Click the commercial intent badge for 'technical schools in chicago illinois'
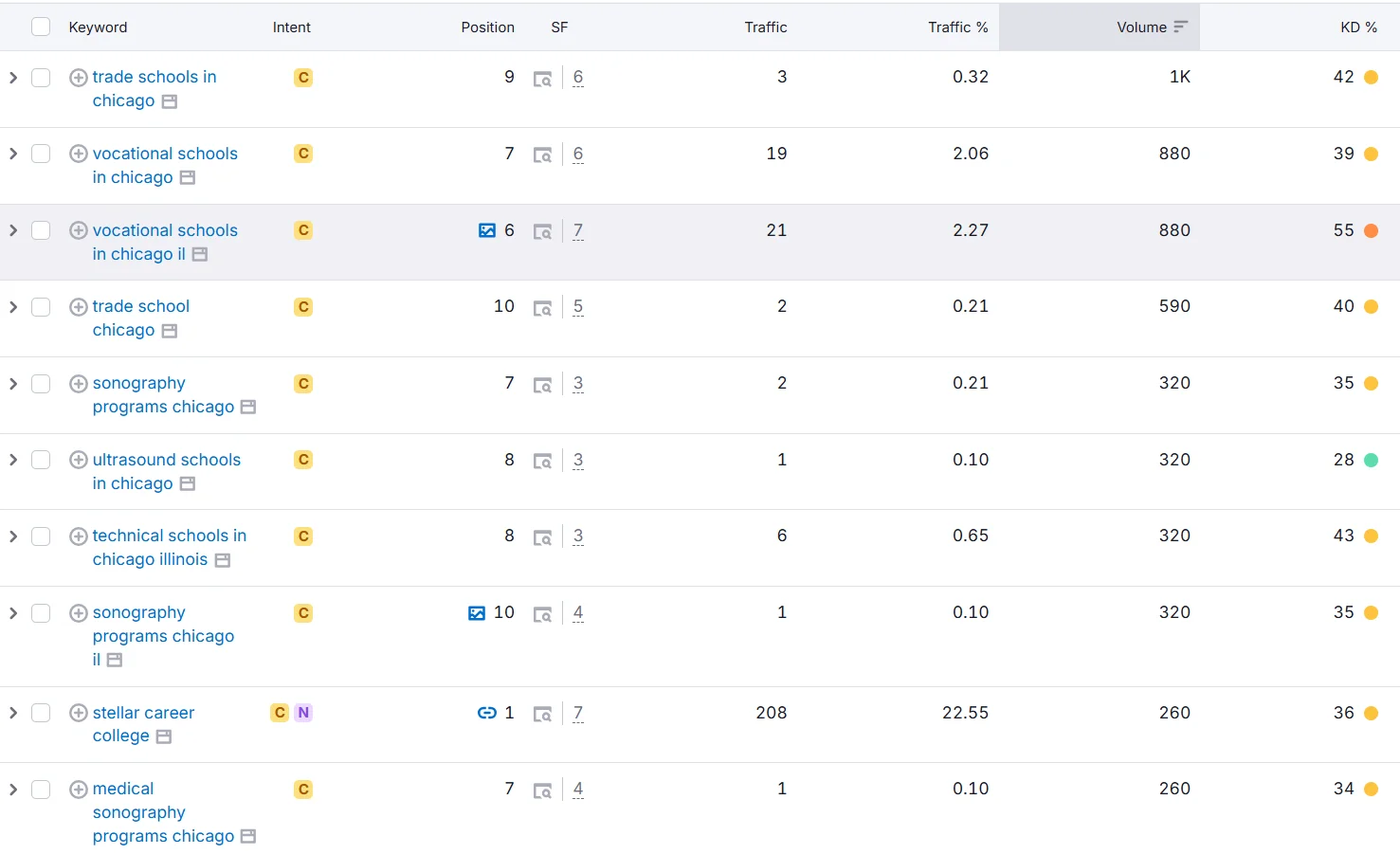Image resolution: width=1400 pixels, height=854 pixels. (303, 536)
